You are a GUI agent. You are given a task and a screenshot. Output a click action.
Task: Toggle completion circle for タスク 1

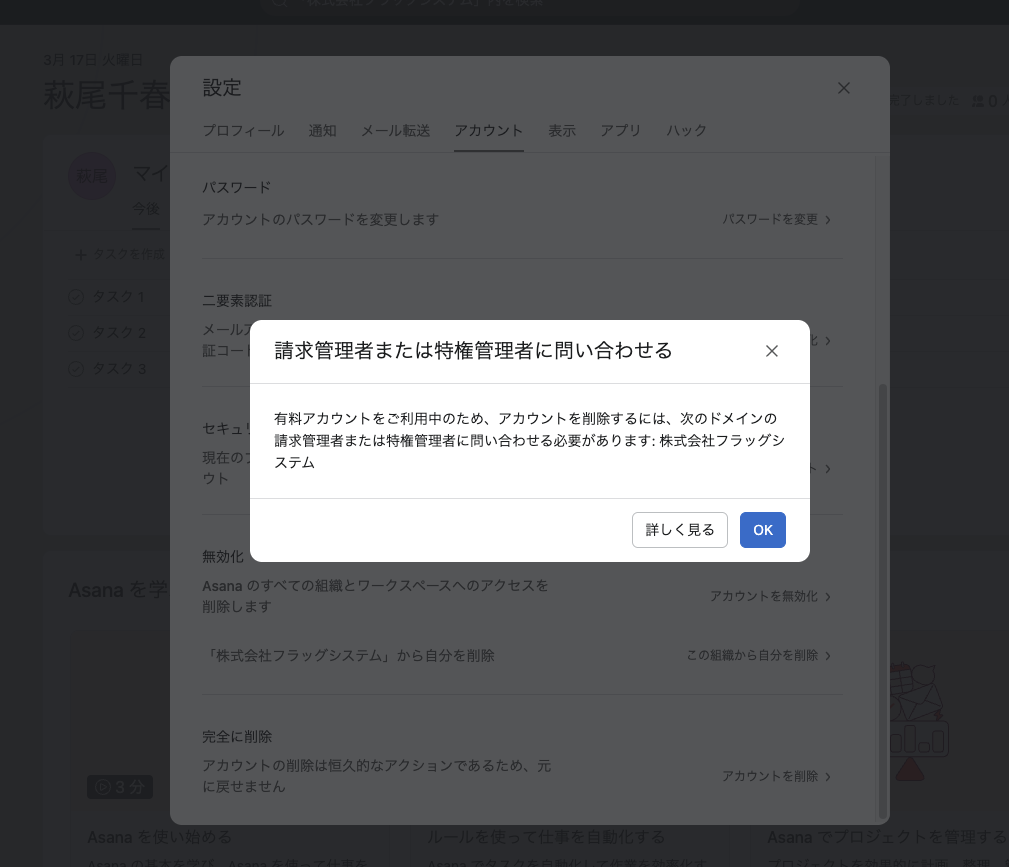(x=76, y=297)
